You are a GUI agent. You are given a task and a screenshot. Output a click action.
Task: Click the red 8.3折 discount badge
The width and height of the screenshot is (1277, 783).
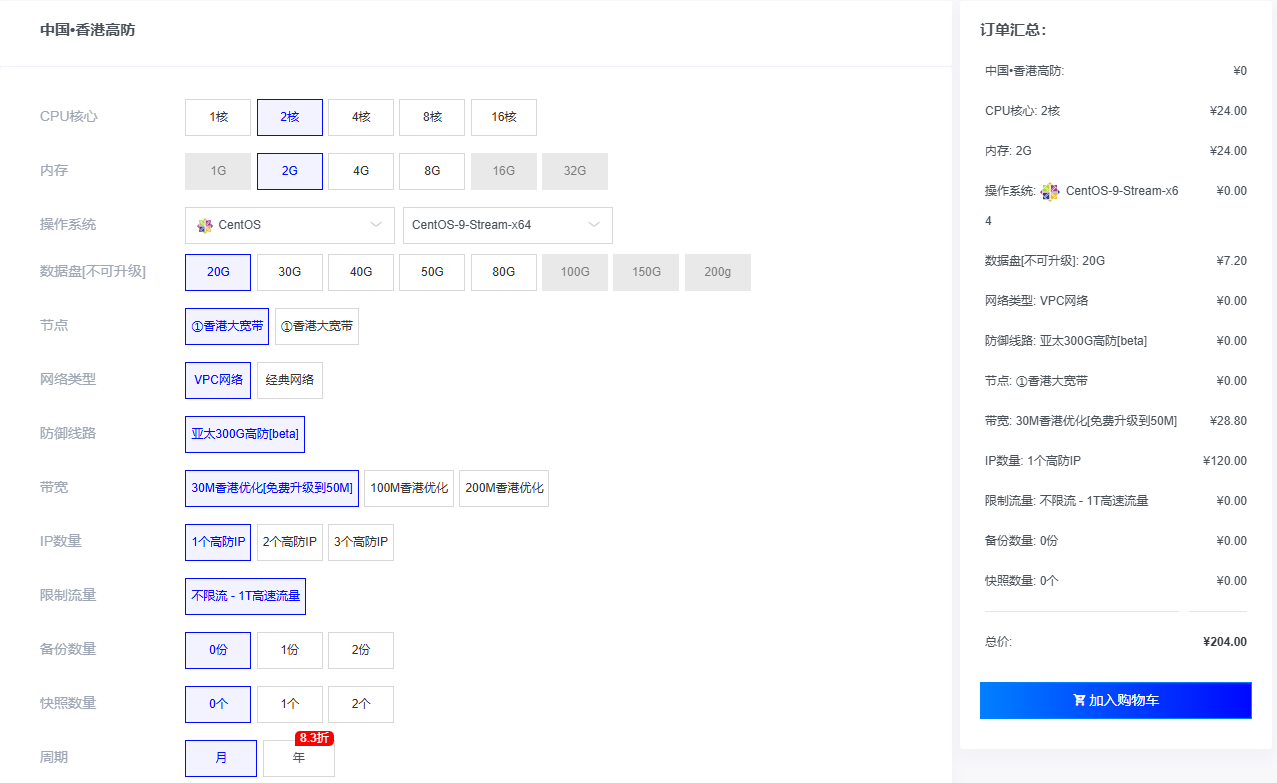313,738
